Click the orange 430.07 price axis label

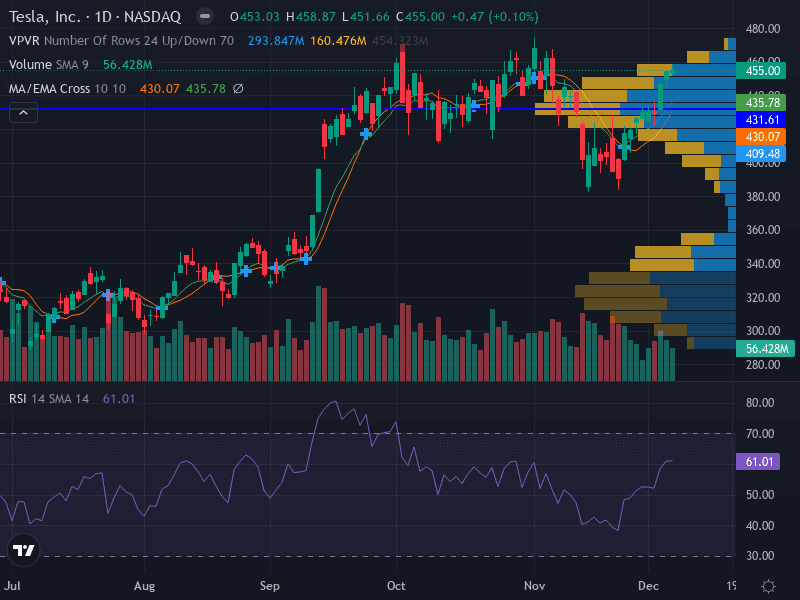click(x=762, y=137)
